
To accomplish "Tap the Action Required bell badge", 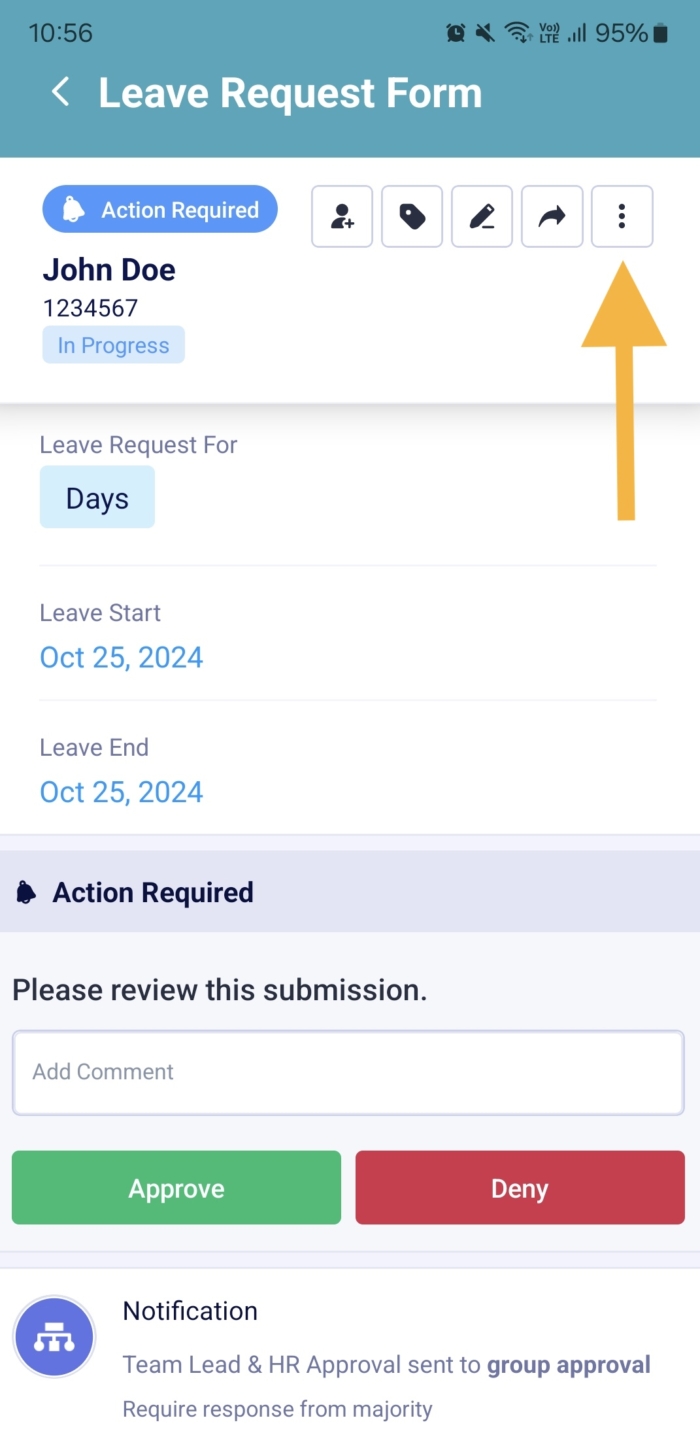I will coord(160,210).
